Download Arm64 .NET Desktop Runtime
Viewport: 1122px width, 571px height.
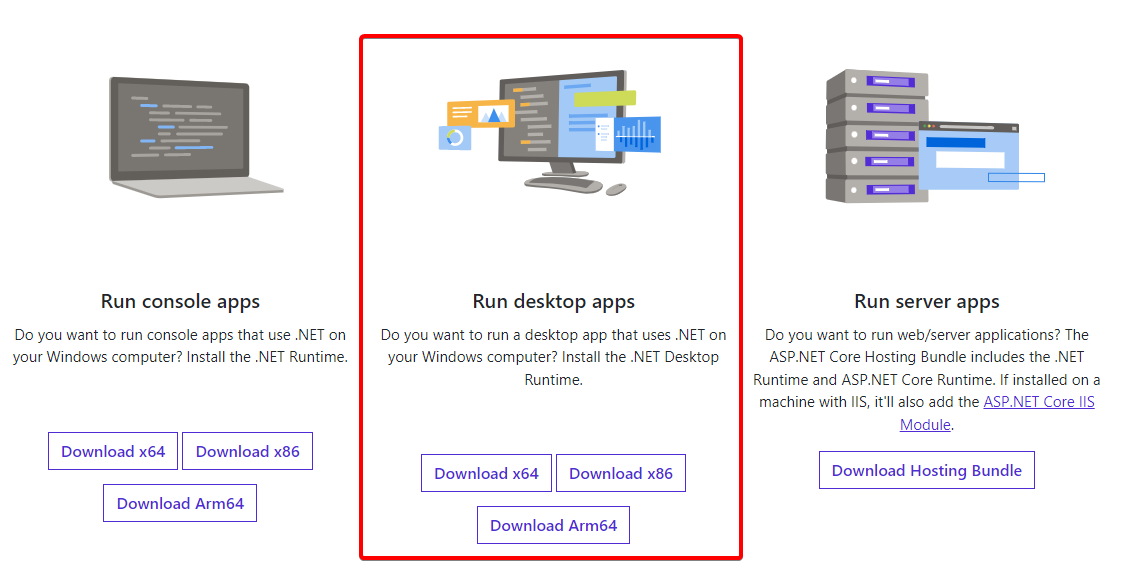553,525
